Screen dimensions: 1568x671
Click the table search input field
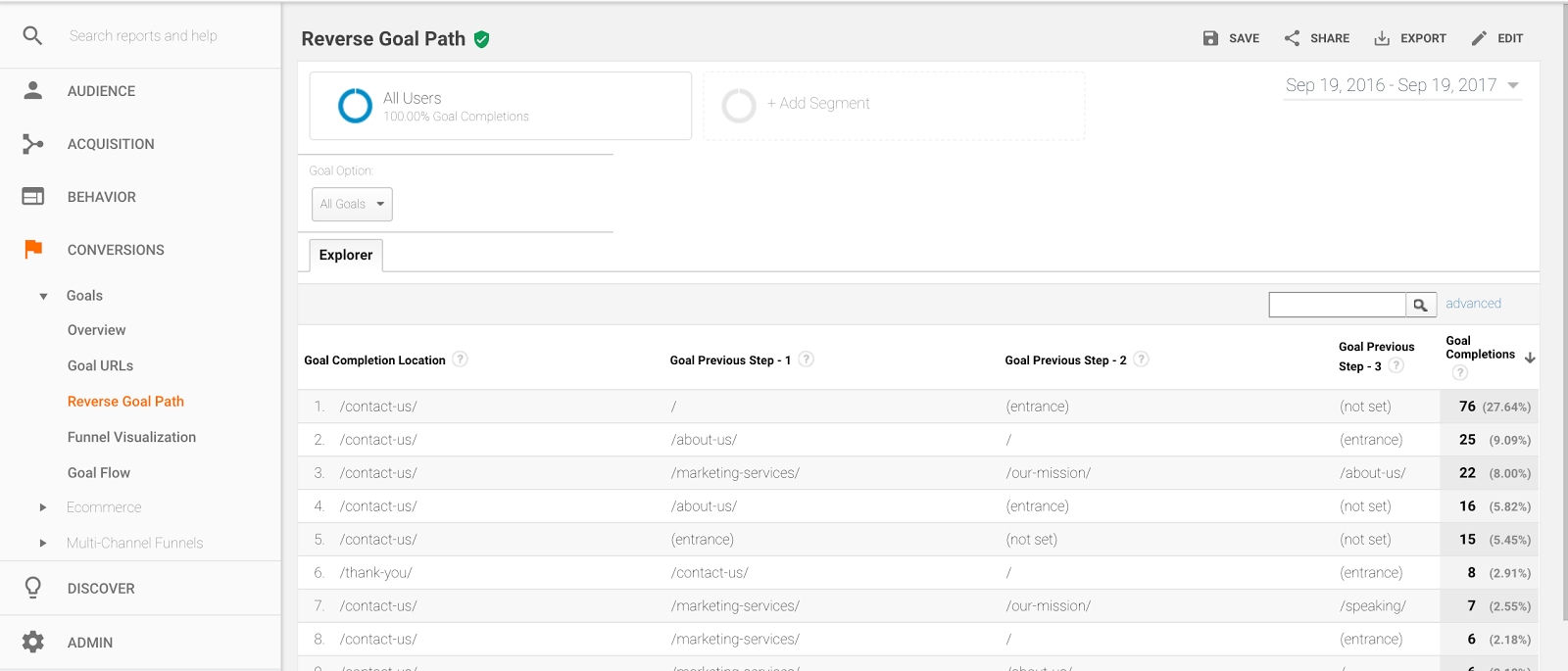(x=1337, y=305)
